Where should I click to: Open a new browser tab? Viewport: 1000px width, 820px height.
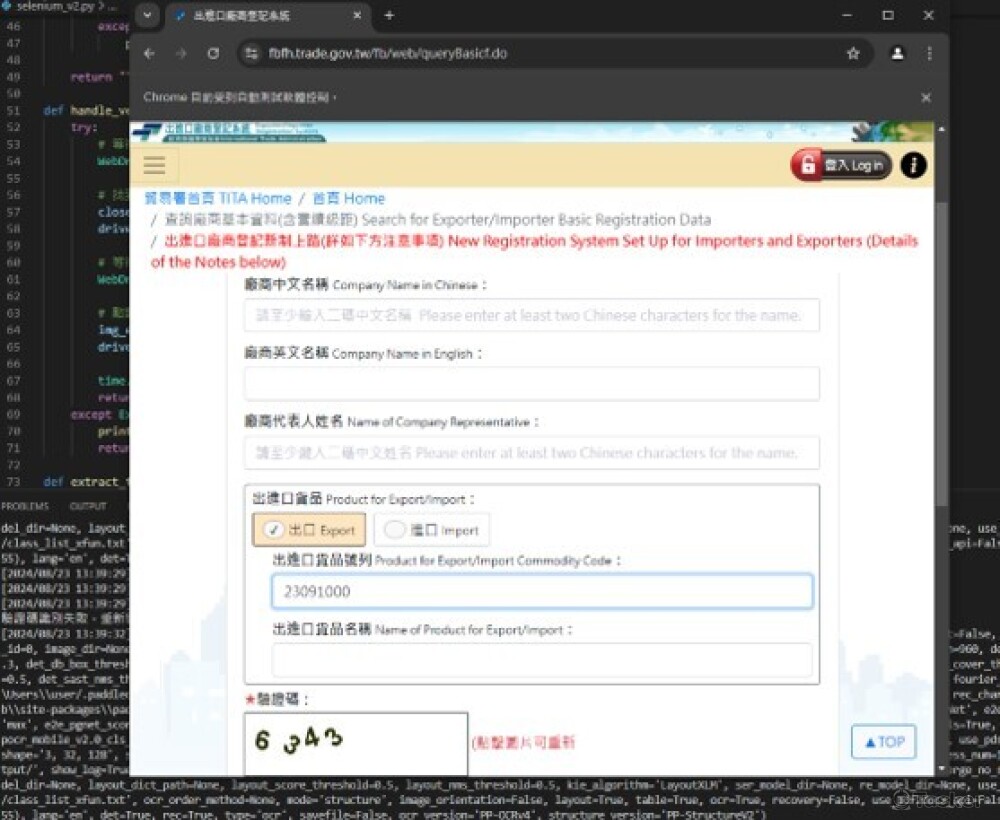point(389,16)
